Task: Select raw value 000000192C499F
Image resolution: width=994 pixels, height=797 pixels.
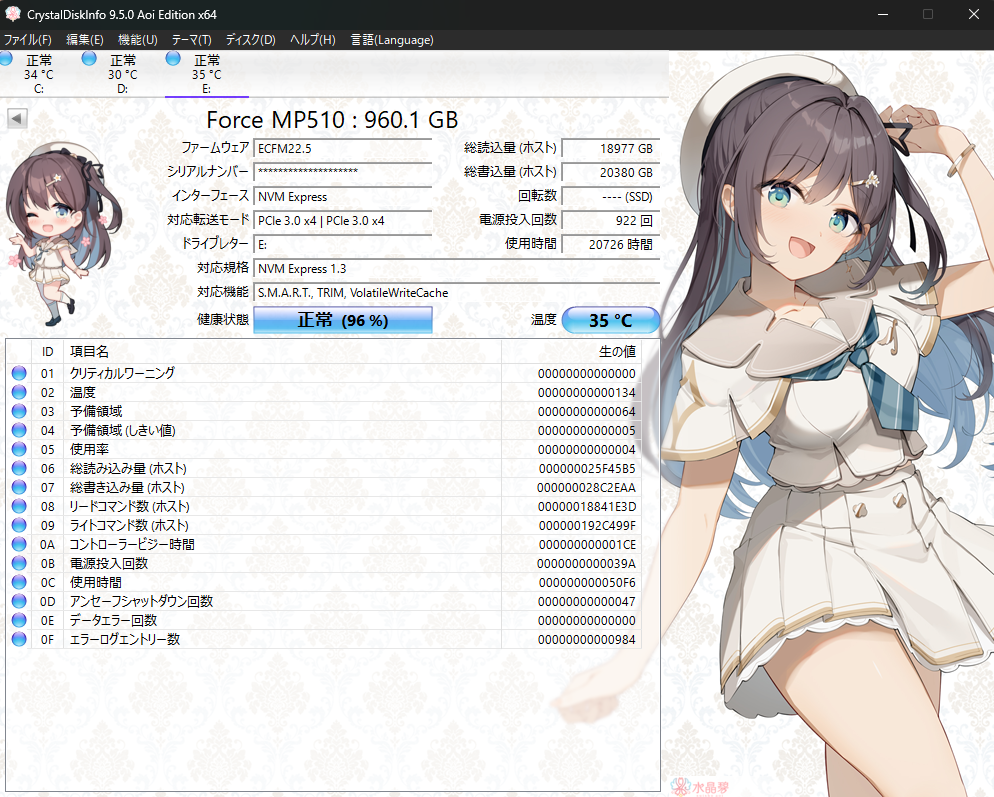Action: (x=587, y=526)
